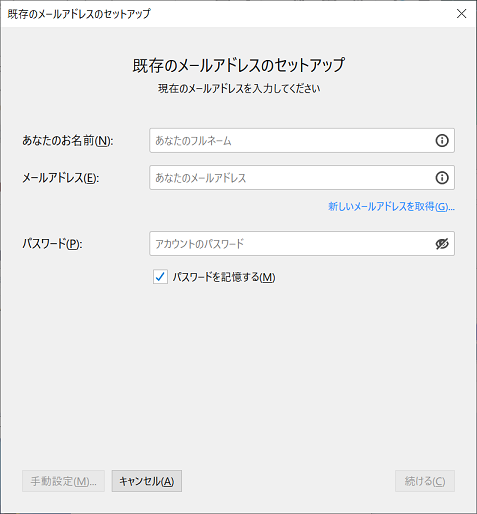The image size is (477, 514).
Task: Click the large 既存のメールアドレスのセットアップ heading
Action: [x=239, y=65]
